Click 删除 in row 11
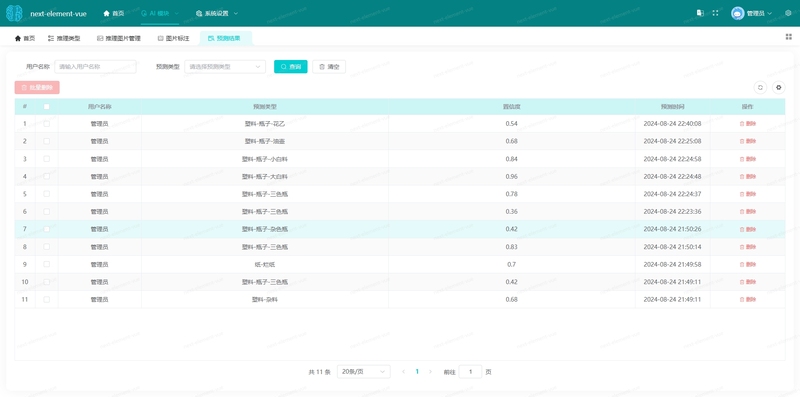This screenshot has height=397, width=800. tap(748, 300)
